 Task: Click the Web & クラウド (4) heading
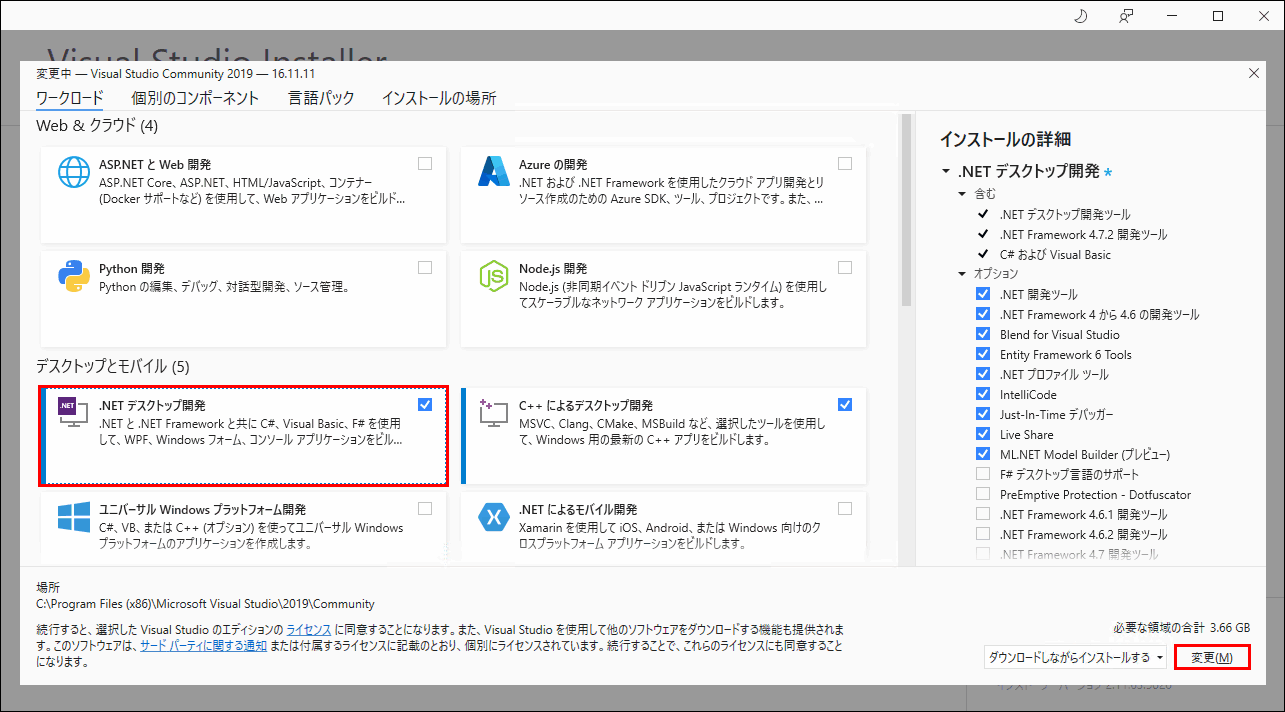pyautogui.click(x=97, y=125)
